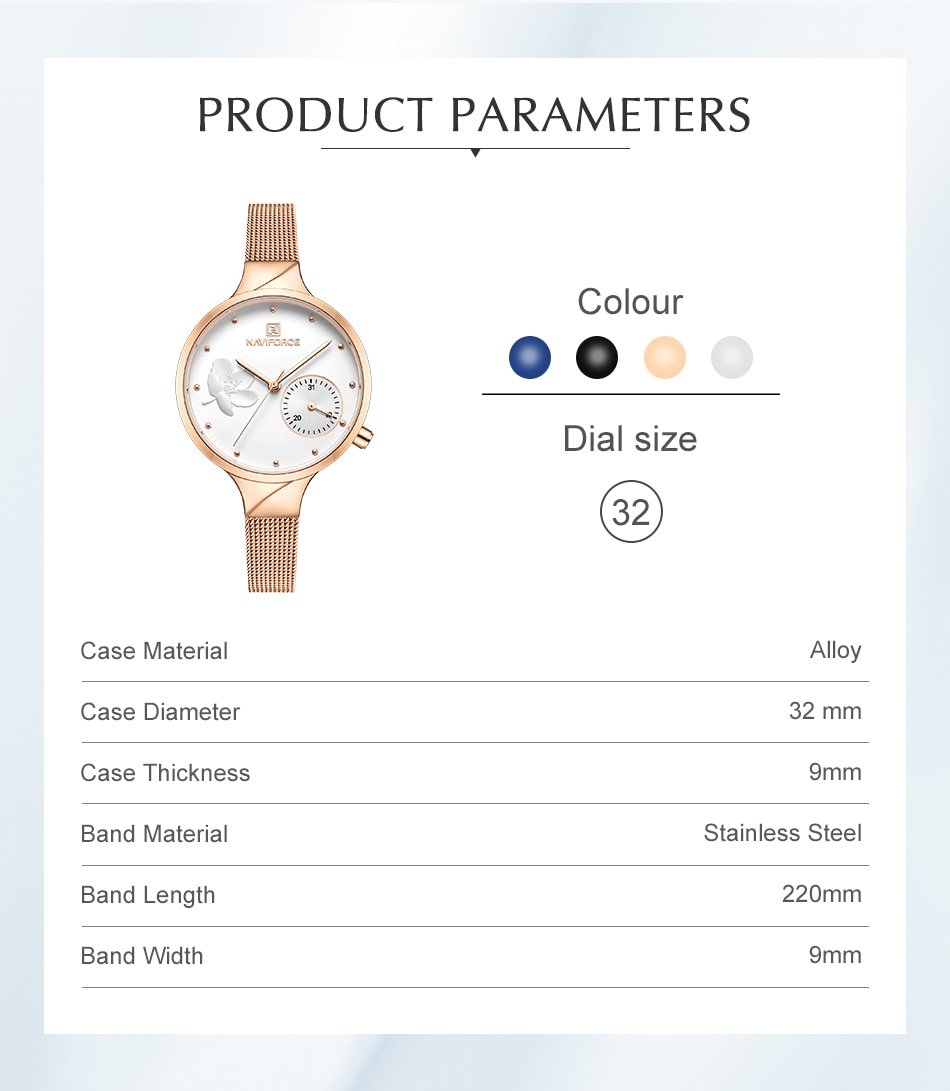Choose the black colour option
Screen dimensions: 950x1091
pyautogui.click(x=597, y=357)
